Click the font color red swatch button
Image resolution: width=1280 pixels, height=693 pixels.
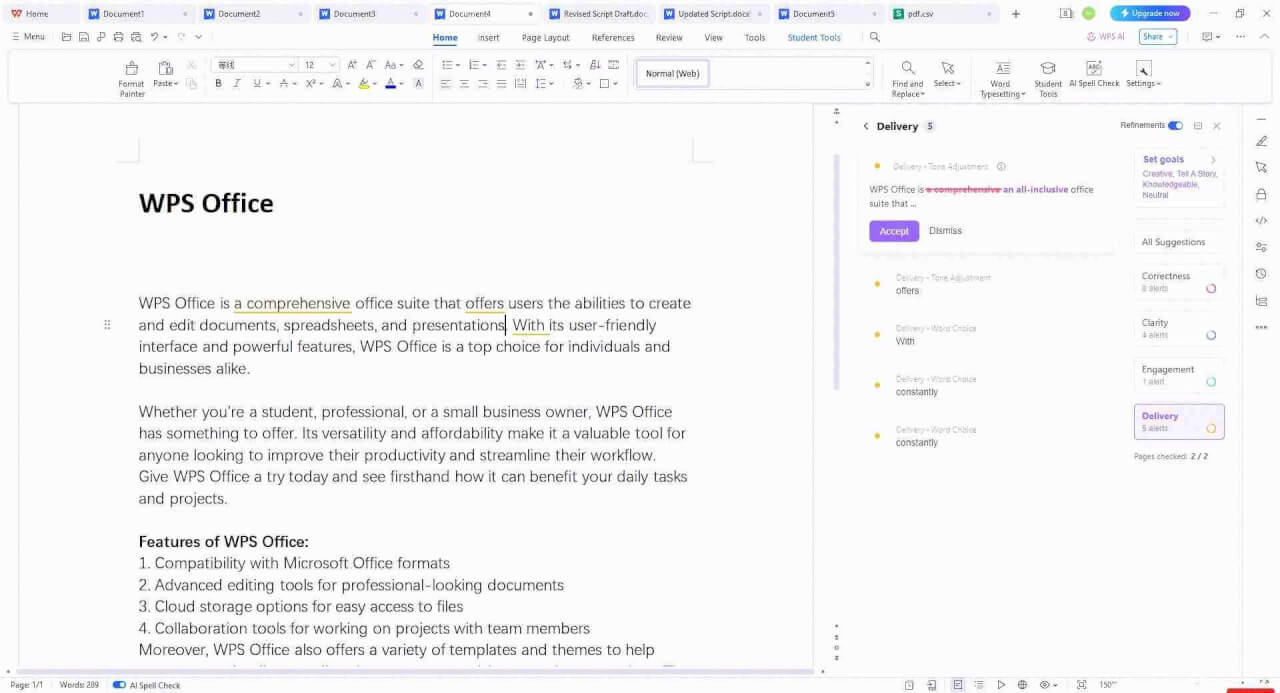(x=390, y=84)
